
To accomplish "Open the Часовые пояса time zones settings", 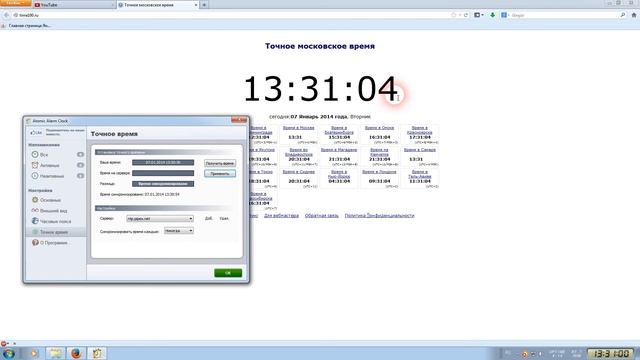I will (55, 221).
